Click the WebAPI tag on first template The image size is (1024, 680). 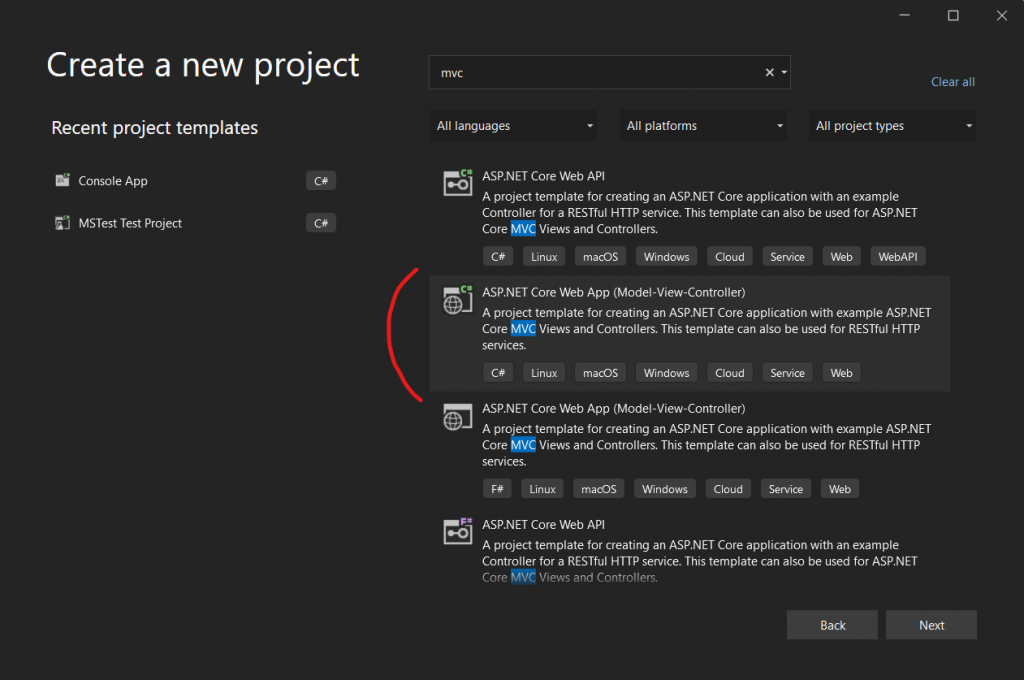(x=897, y=257)
